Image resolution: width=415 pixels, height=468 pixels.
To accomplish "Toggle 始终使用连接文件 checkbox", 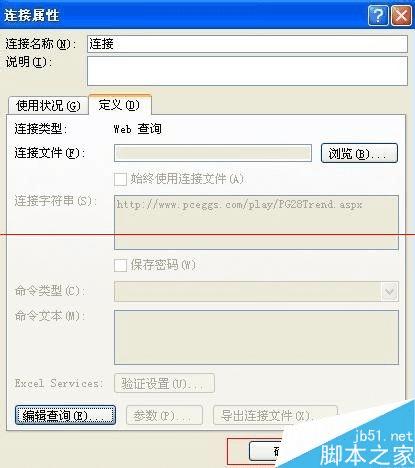I will pos(120,179).
